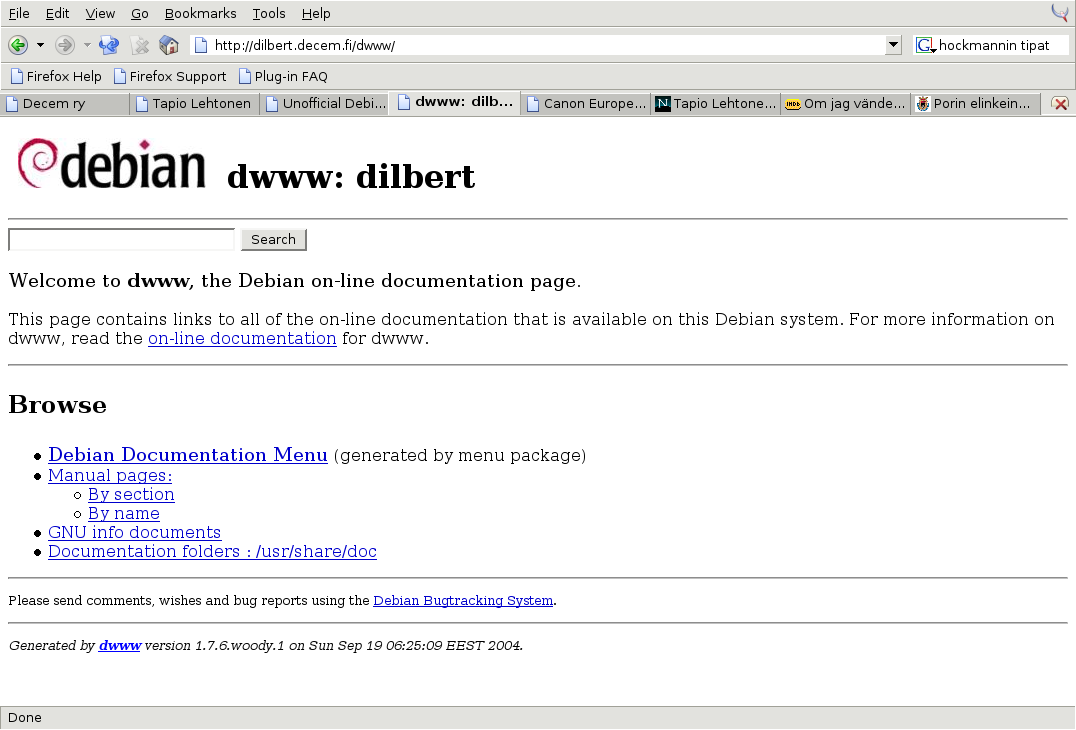Click the greyed-out Forward arrow button
The image size is (1076, 730).
coord(65,45)
